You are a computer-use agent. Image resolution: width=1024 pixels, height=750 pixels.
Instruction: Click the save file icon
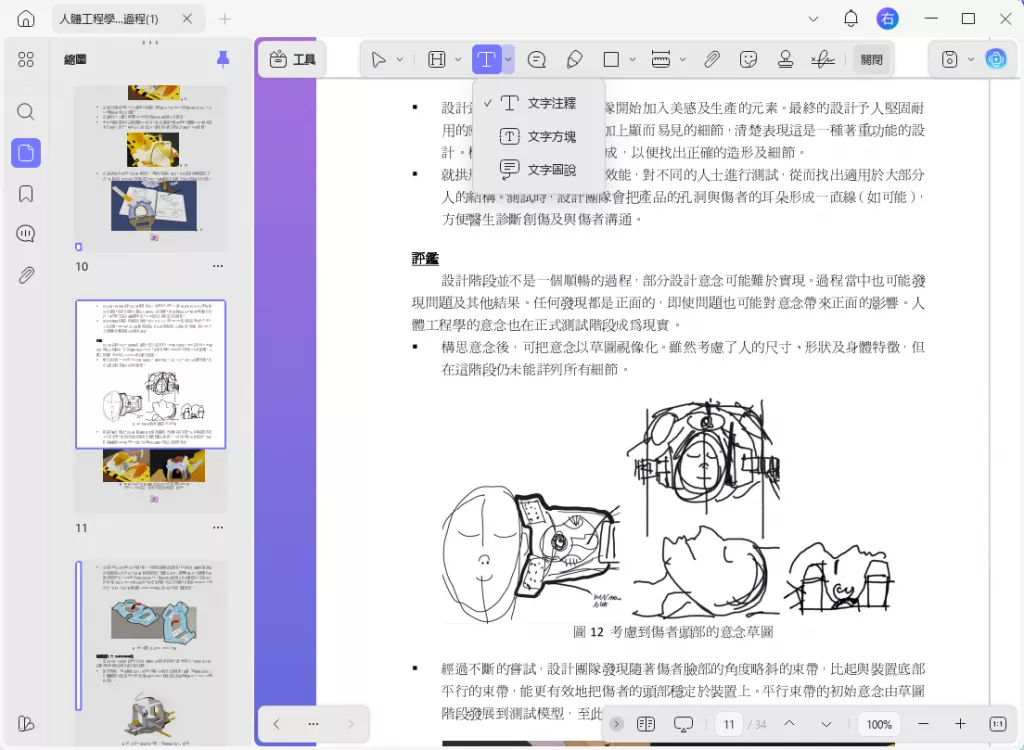tap(950, 59)
